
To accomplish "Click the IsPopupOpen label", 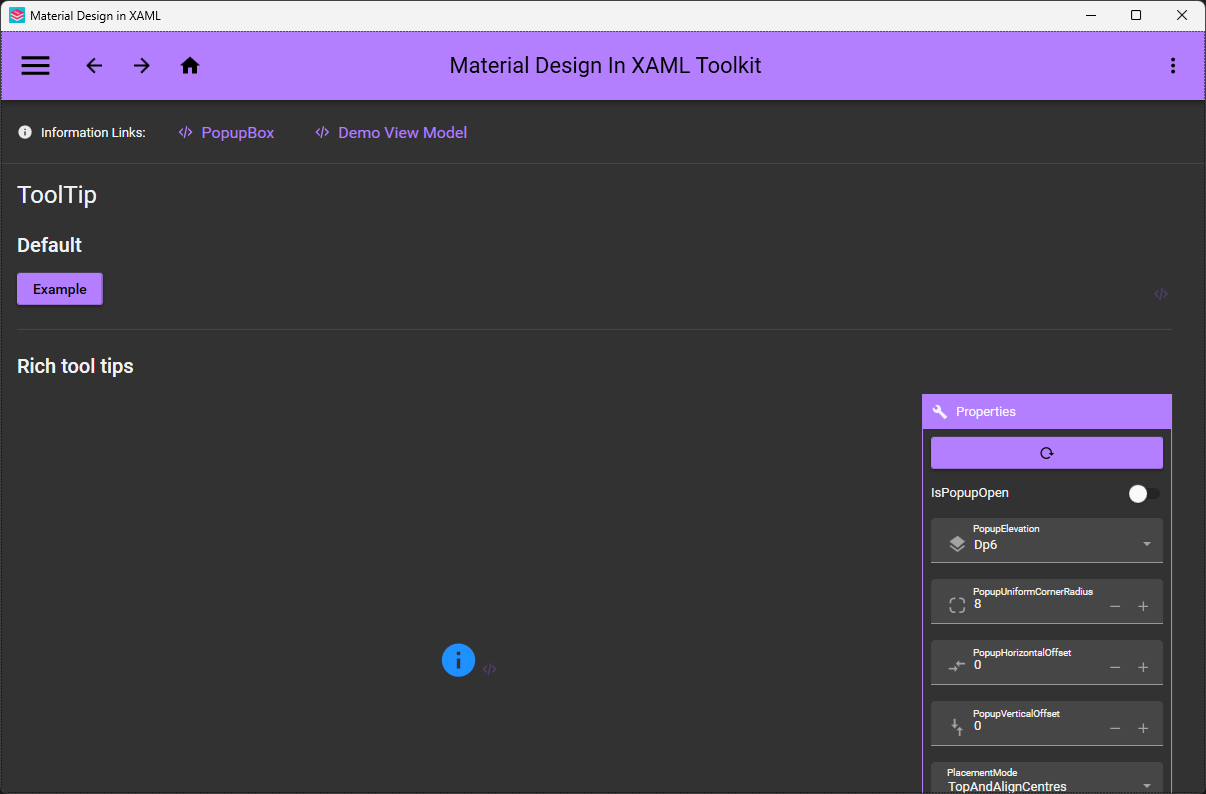I will 970,493.
